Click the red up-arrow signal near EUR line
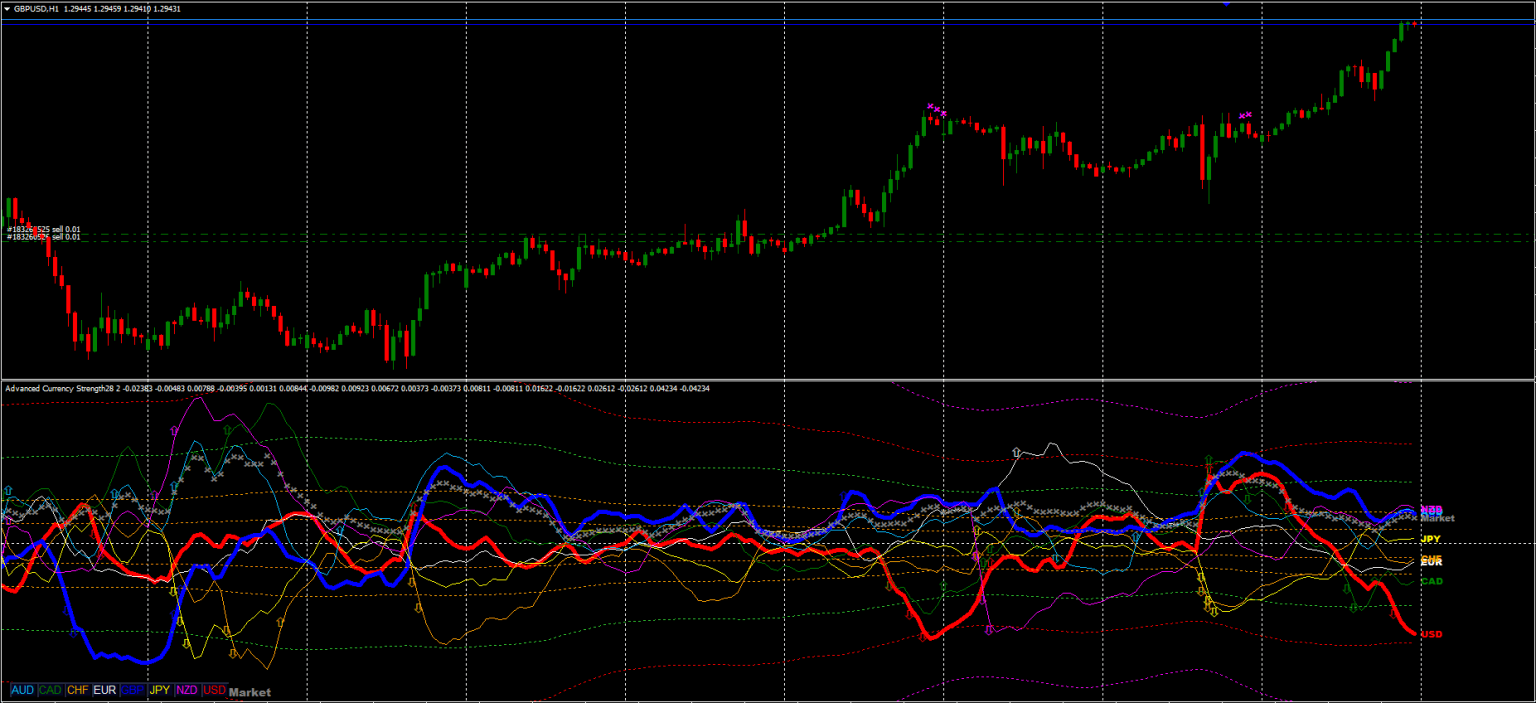The image size is (1536, 703). coord(1208,468)
